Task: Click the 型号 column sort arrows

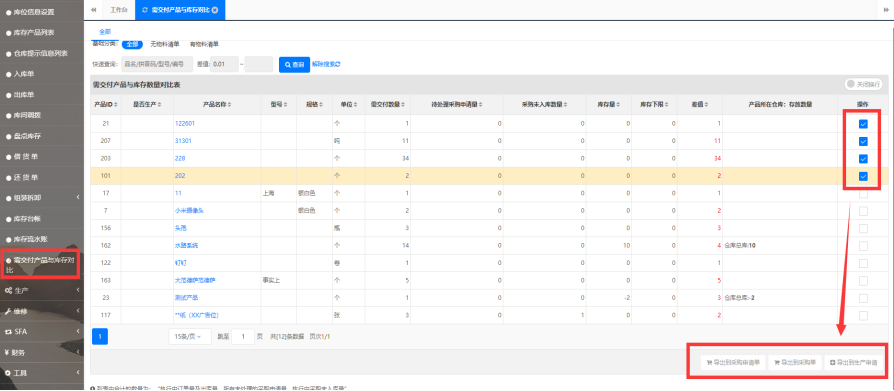Action: click(x=286, y=105)
